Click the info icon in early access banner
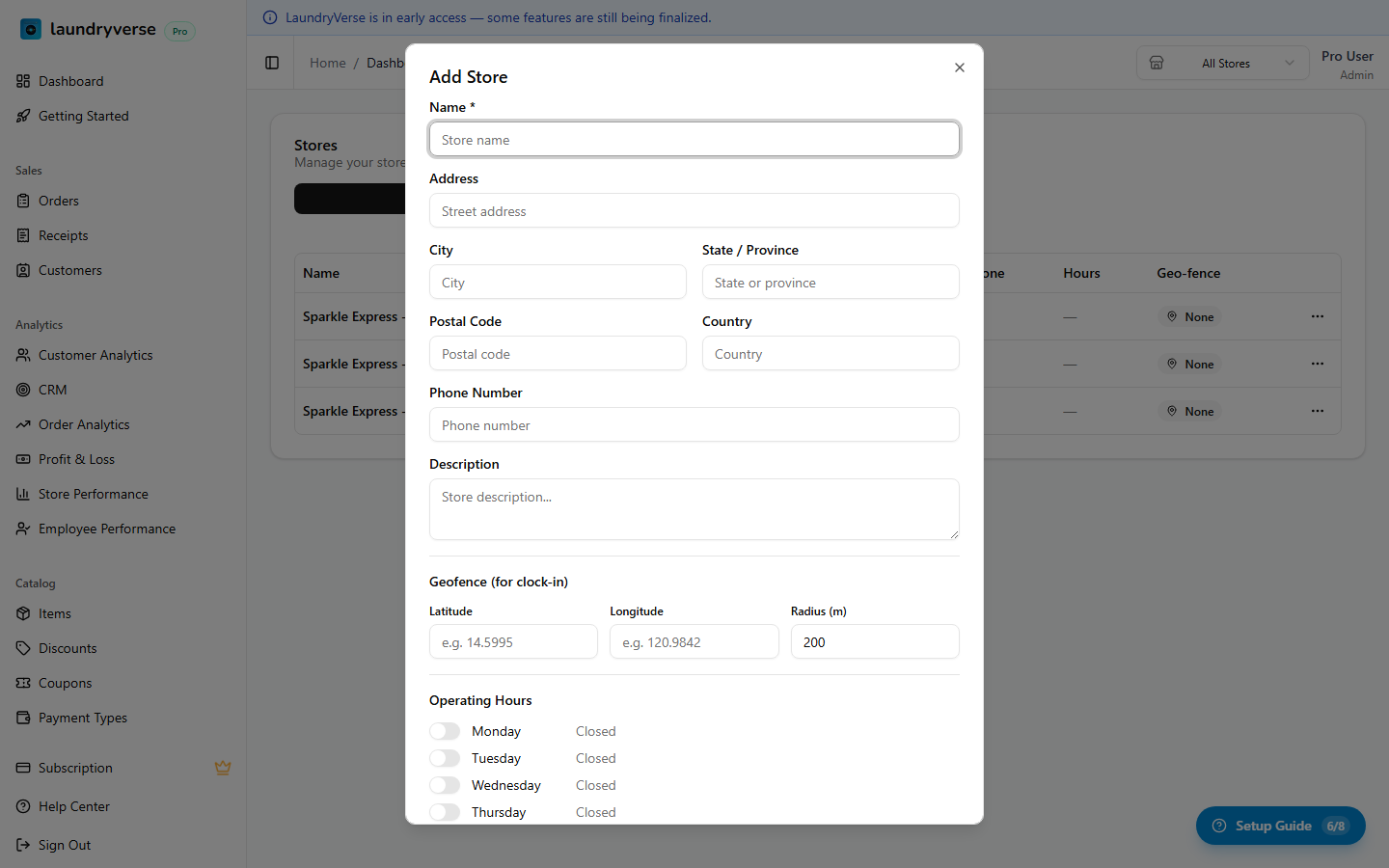The width and height of the screenshot is (1389, 868). pos(270,17)
